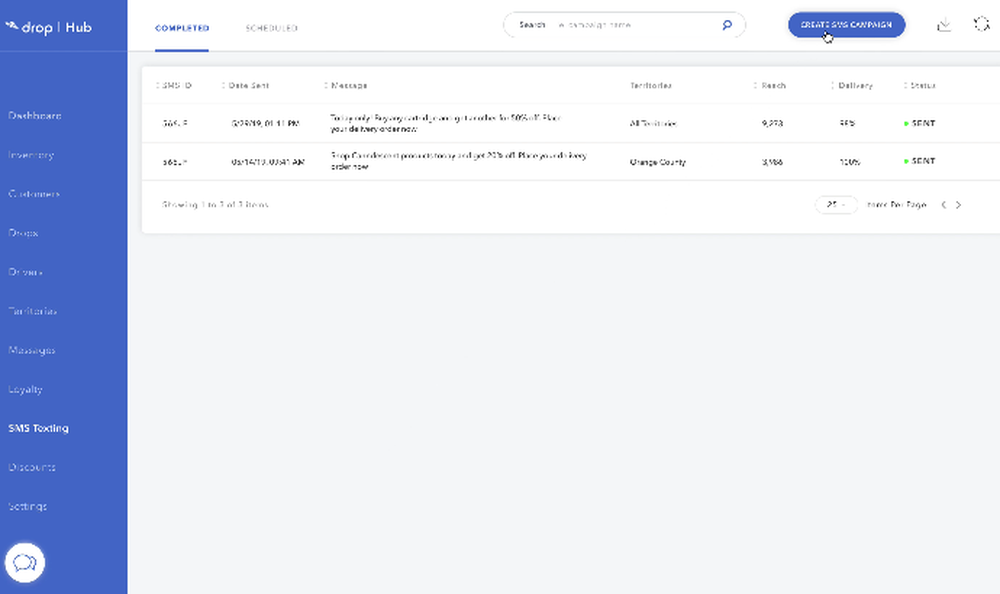Open the Orange County campaign row
The width and height of the screenshot is (1000, 594).
[x=460, y=161]
